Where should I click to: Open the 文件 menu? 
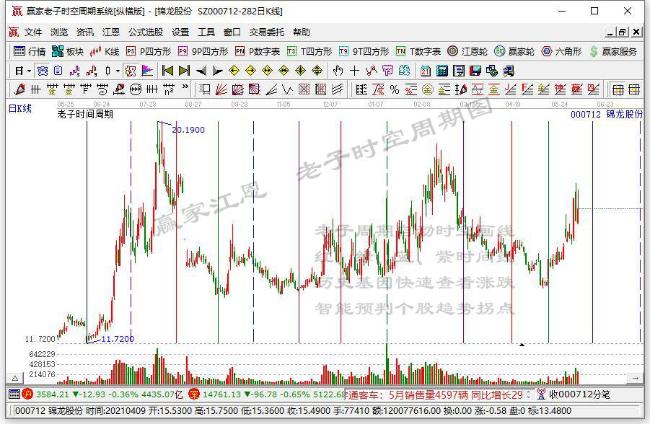point(33,32)
